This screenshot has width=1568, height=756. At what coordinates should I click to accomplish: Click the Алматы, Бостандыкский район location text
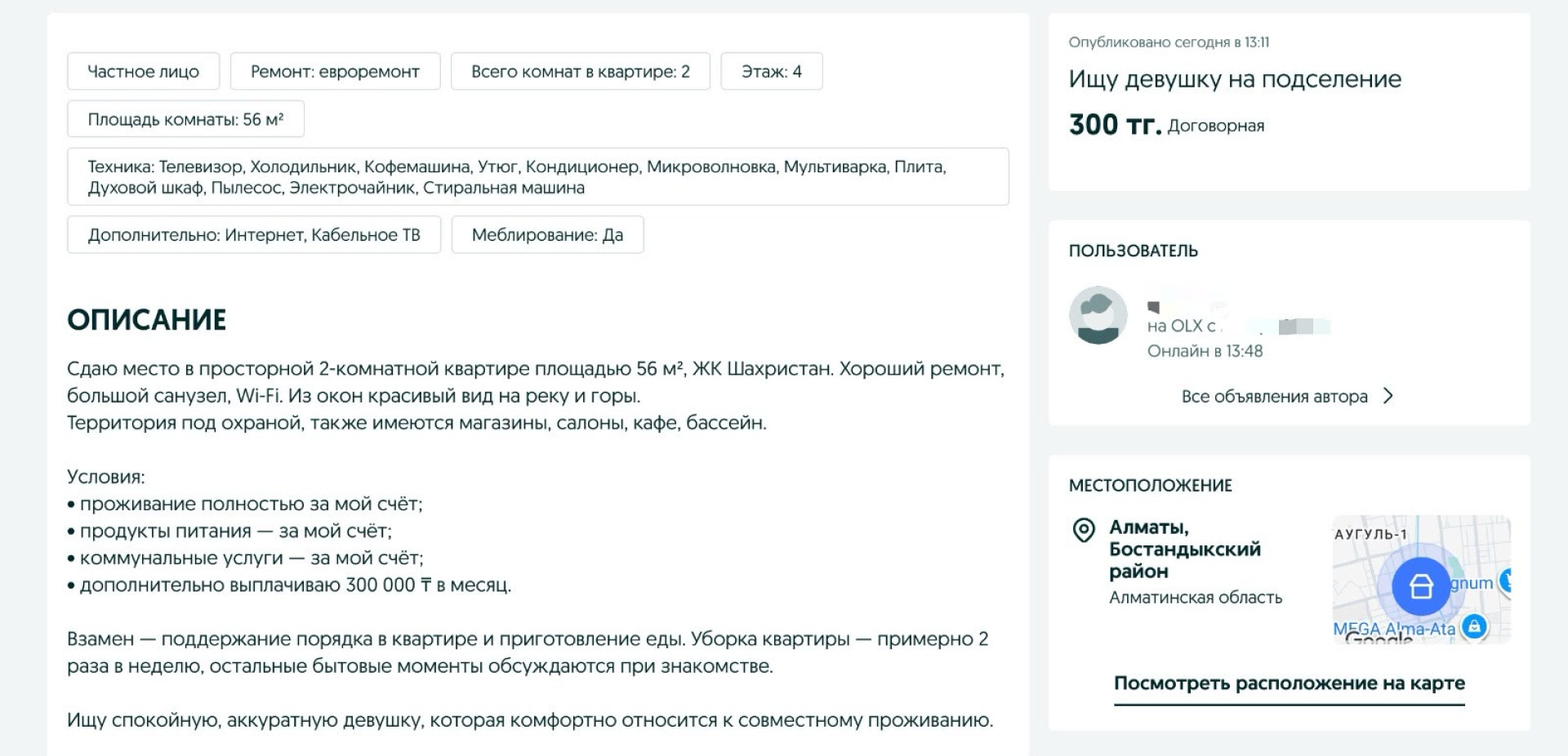[1184, 549]
